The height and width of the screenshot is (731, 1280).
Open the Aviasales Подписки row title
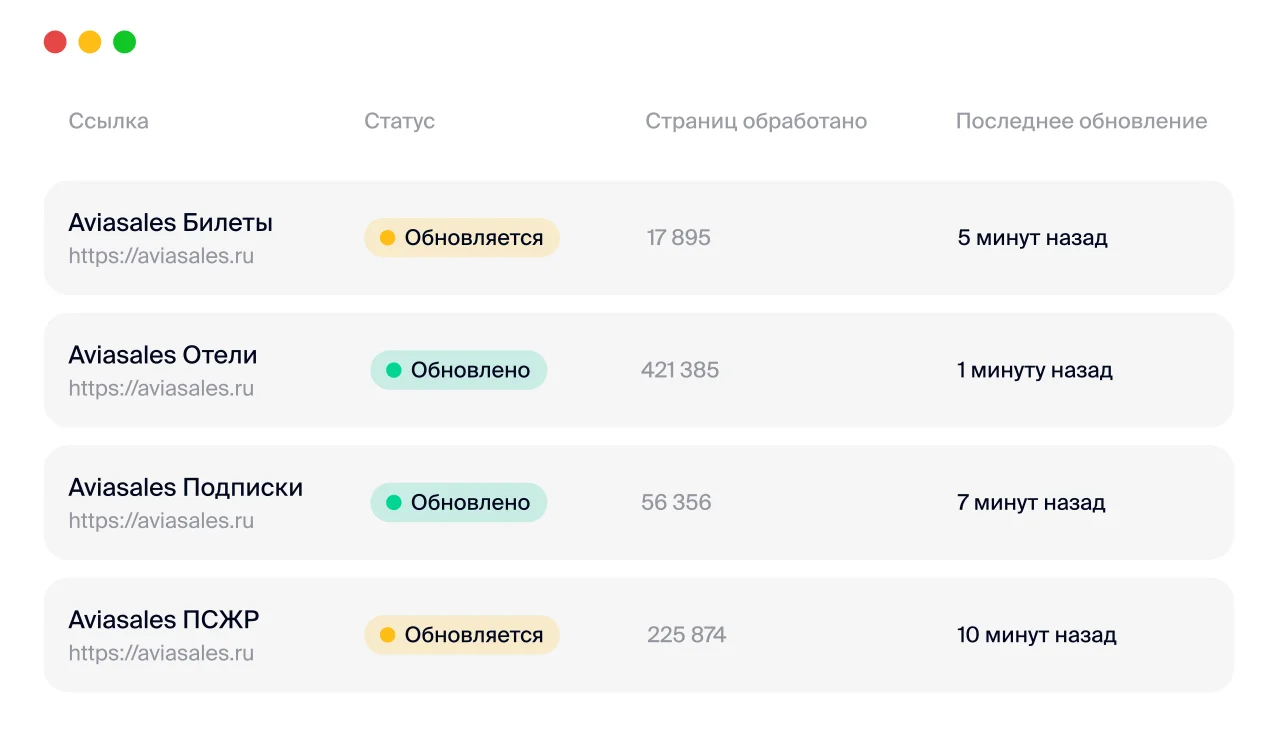click(185, 488)
